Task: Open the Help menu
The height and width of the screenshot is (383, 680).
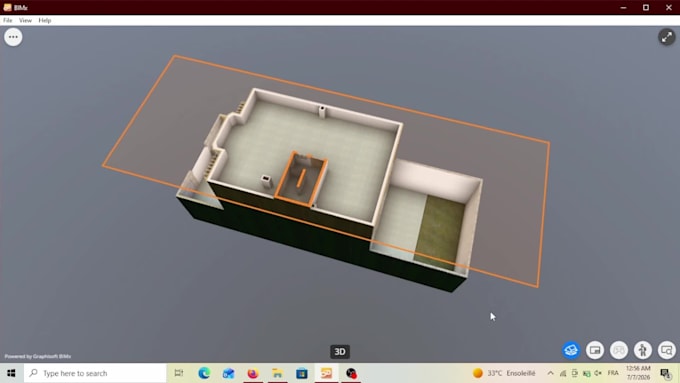Action: [x=45, y=20]
